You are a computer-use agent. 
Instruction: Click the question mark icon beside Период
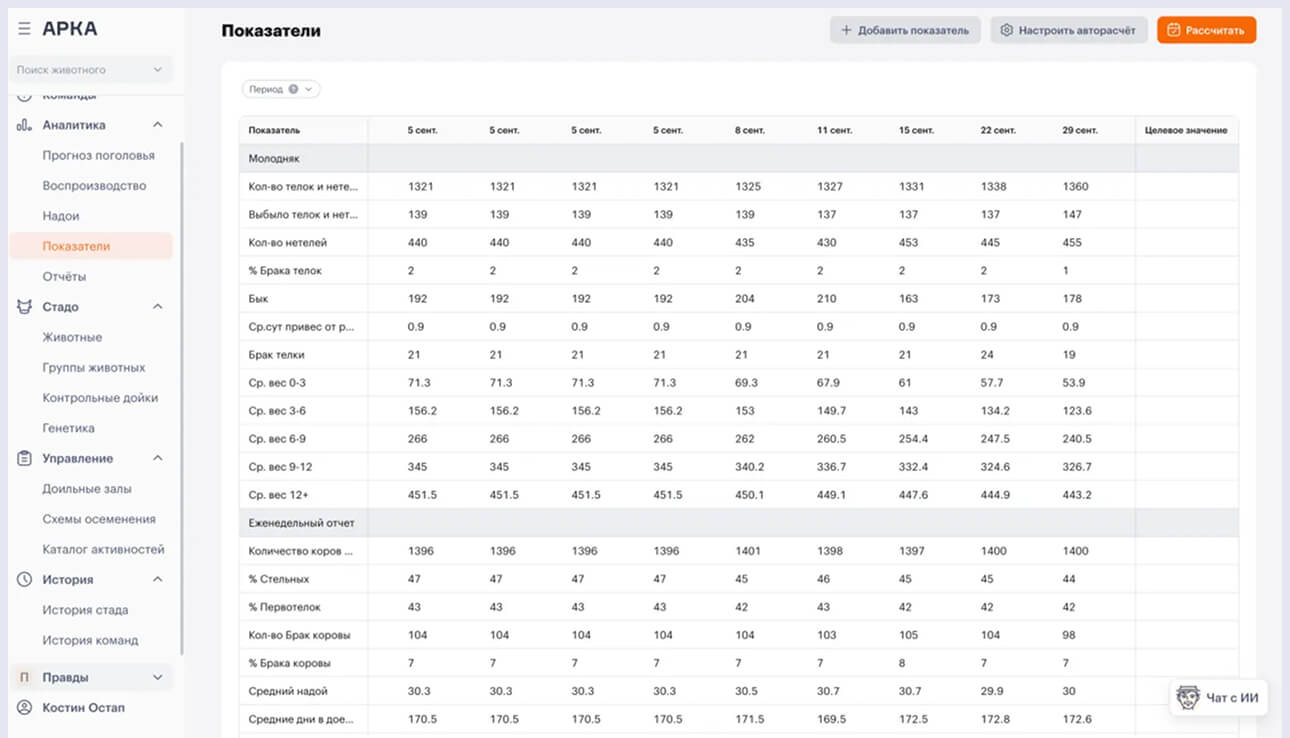click(293, 89)
